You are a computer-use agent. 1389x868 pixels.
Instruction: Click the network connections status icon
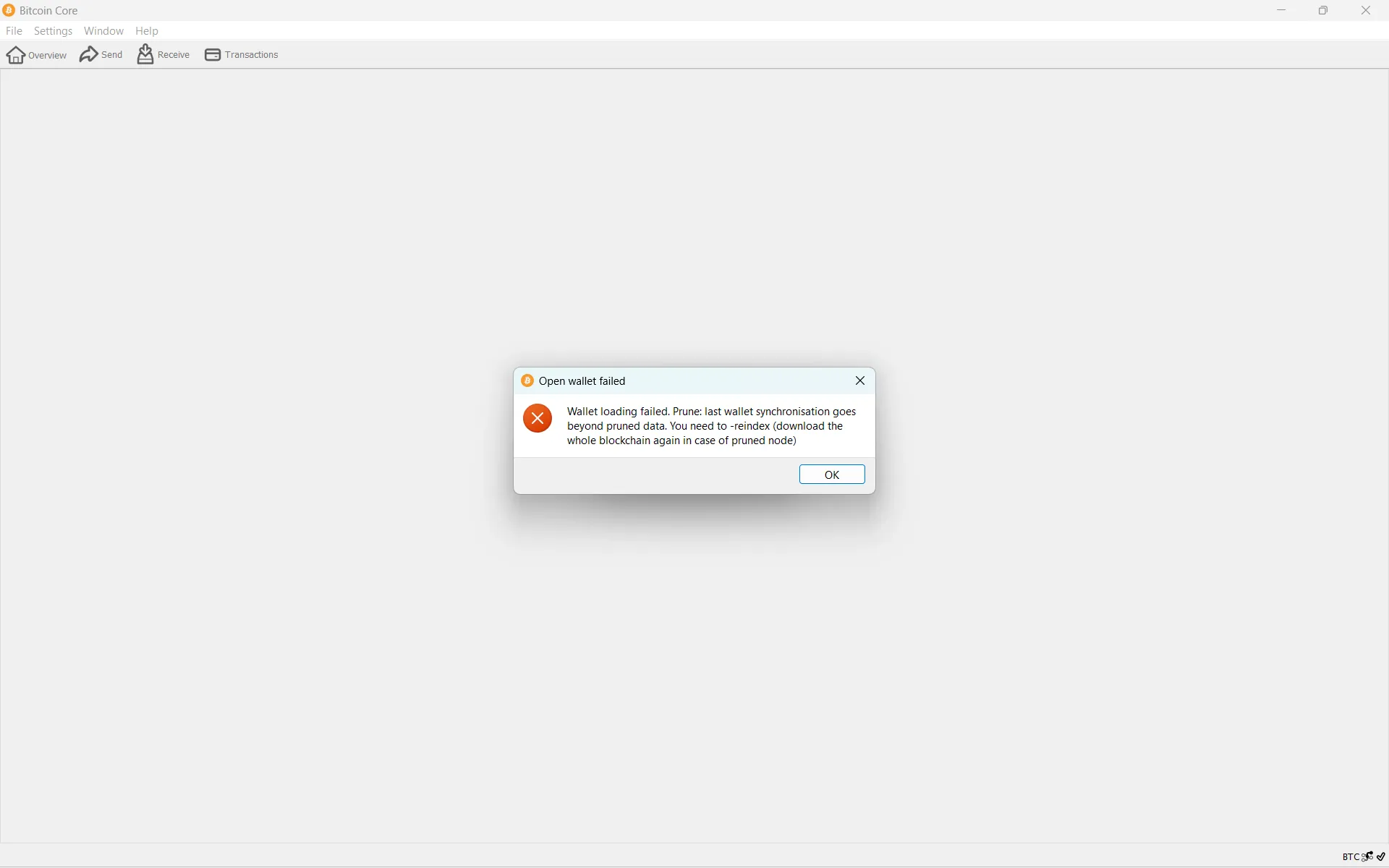click(1367, 856)
